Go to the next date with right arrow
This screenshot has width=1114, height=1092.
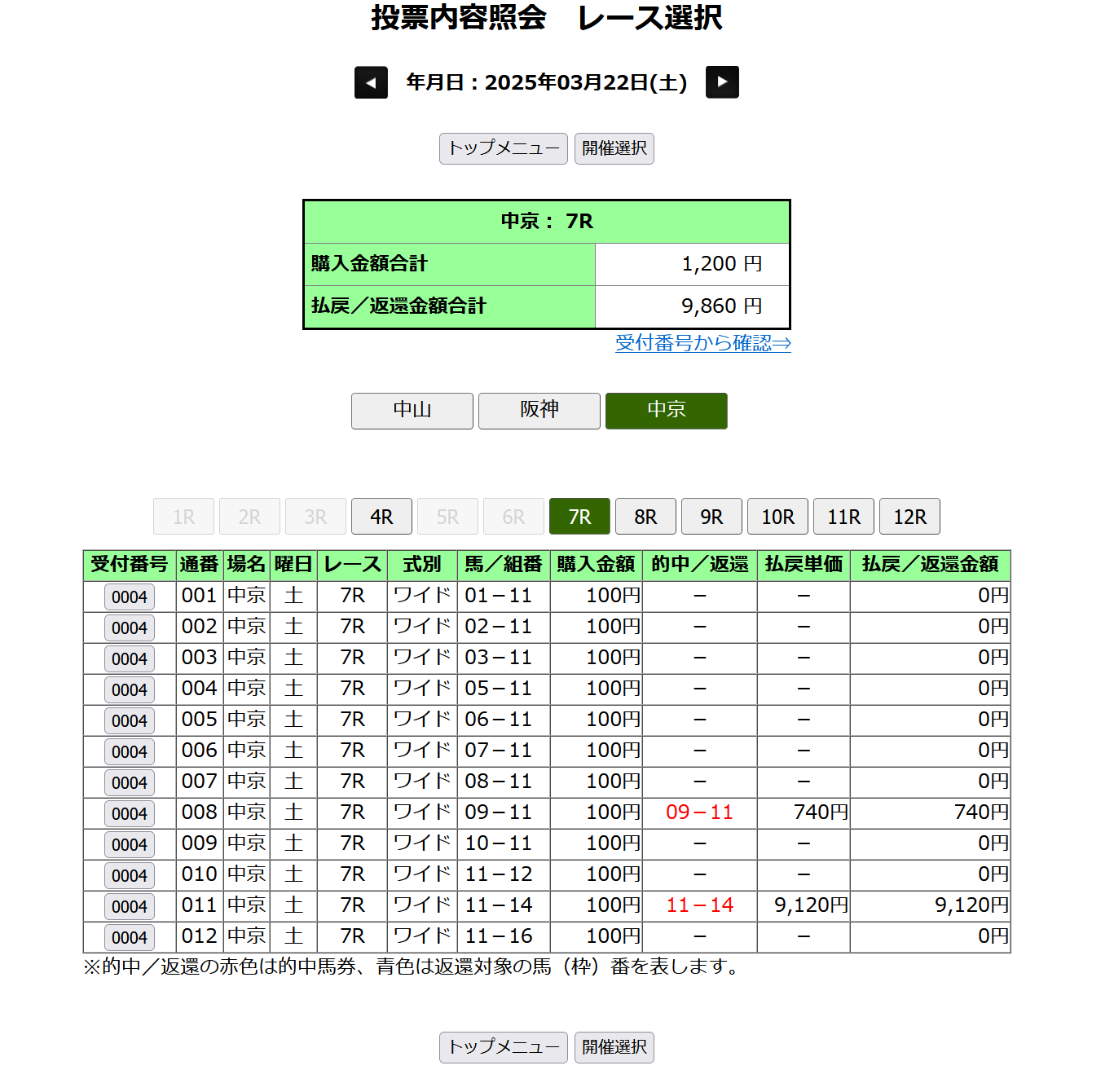(722, 82)
